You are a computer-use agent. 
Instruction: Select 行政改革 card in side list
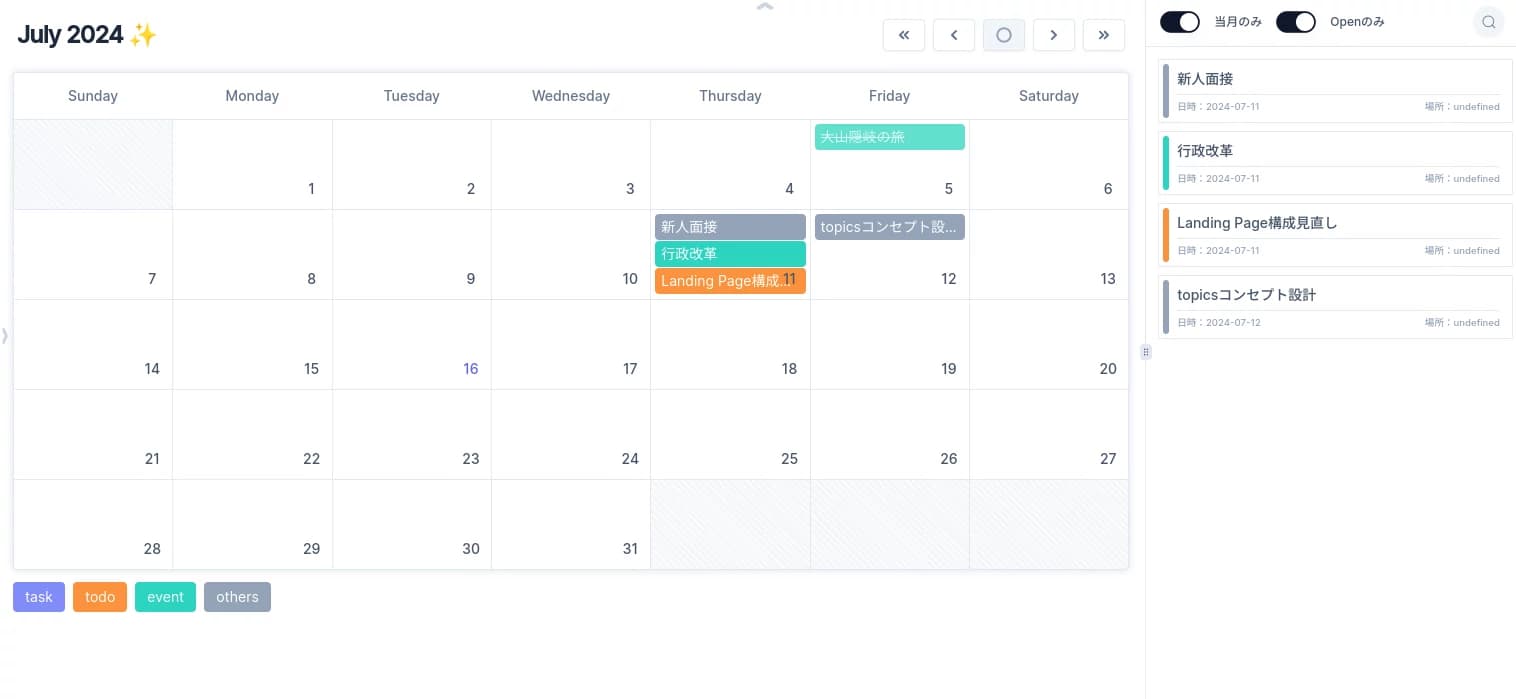pos(1335,163)
